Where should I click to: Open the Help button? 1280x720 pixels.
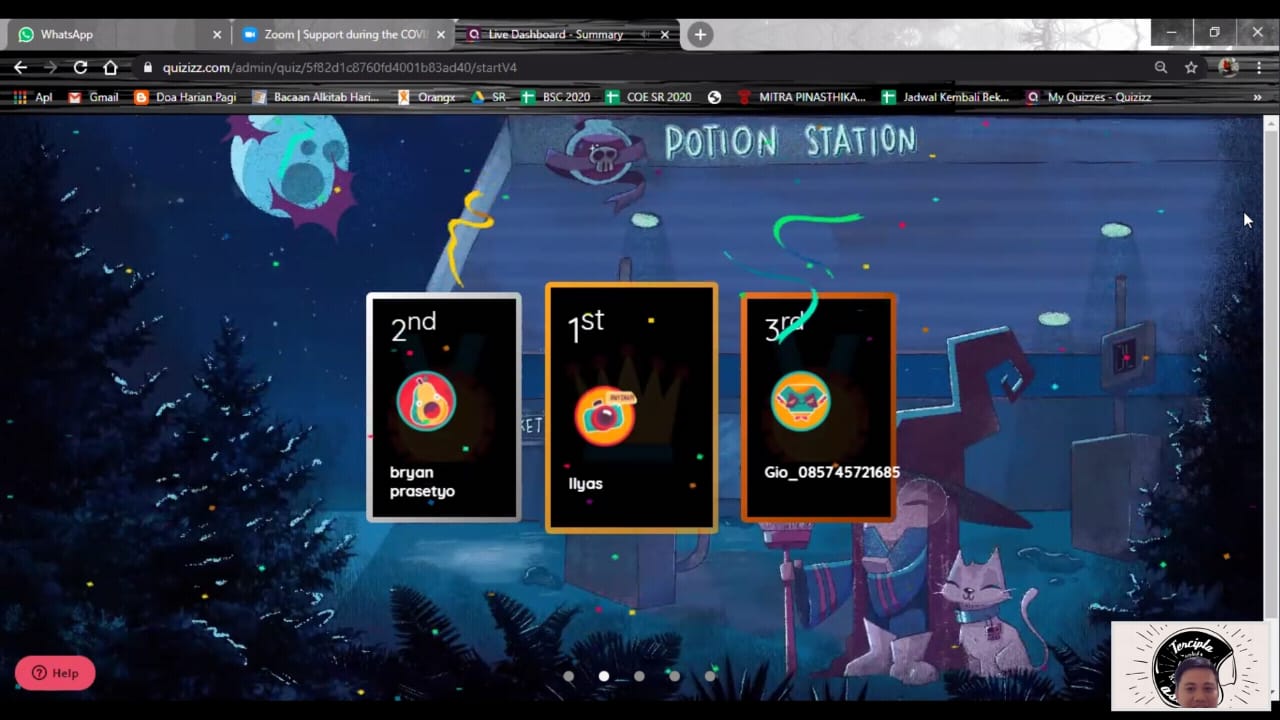point(55,673)
